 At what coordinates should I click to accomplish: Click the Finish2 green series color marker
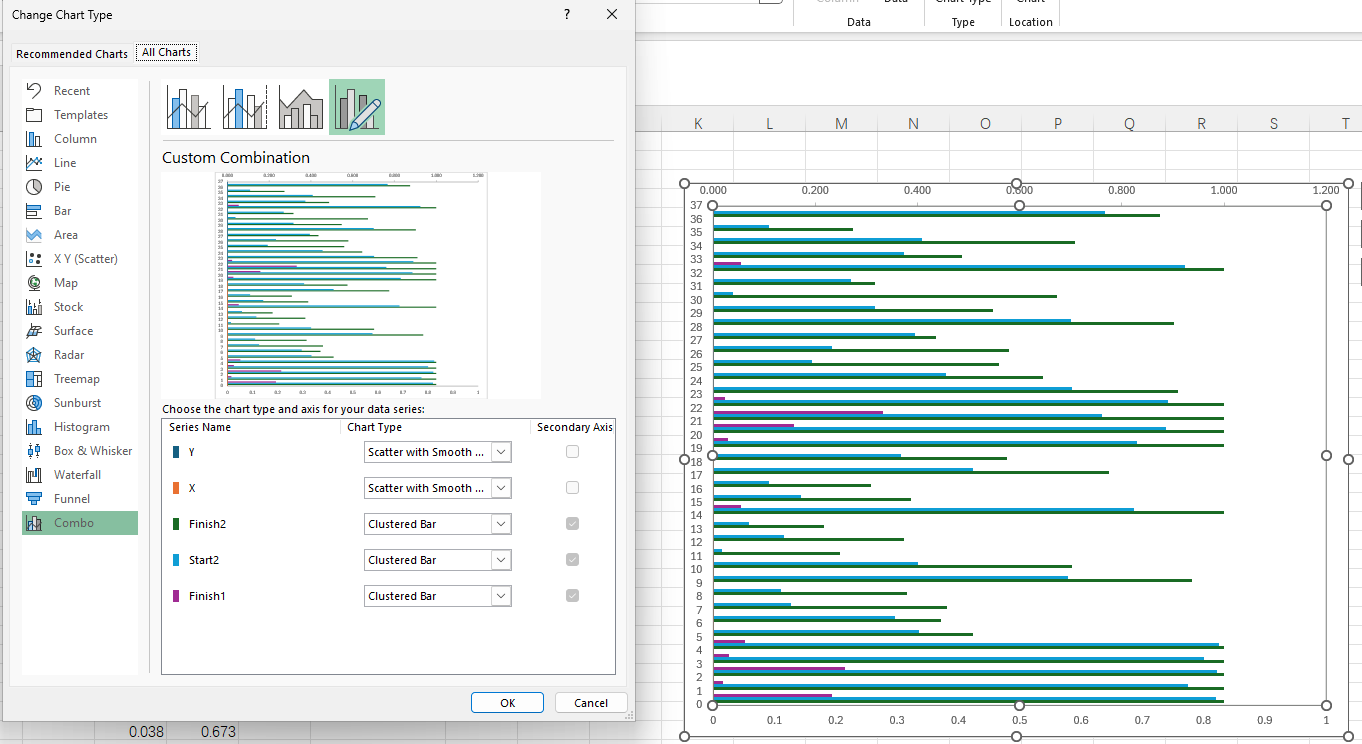[176, 524]
